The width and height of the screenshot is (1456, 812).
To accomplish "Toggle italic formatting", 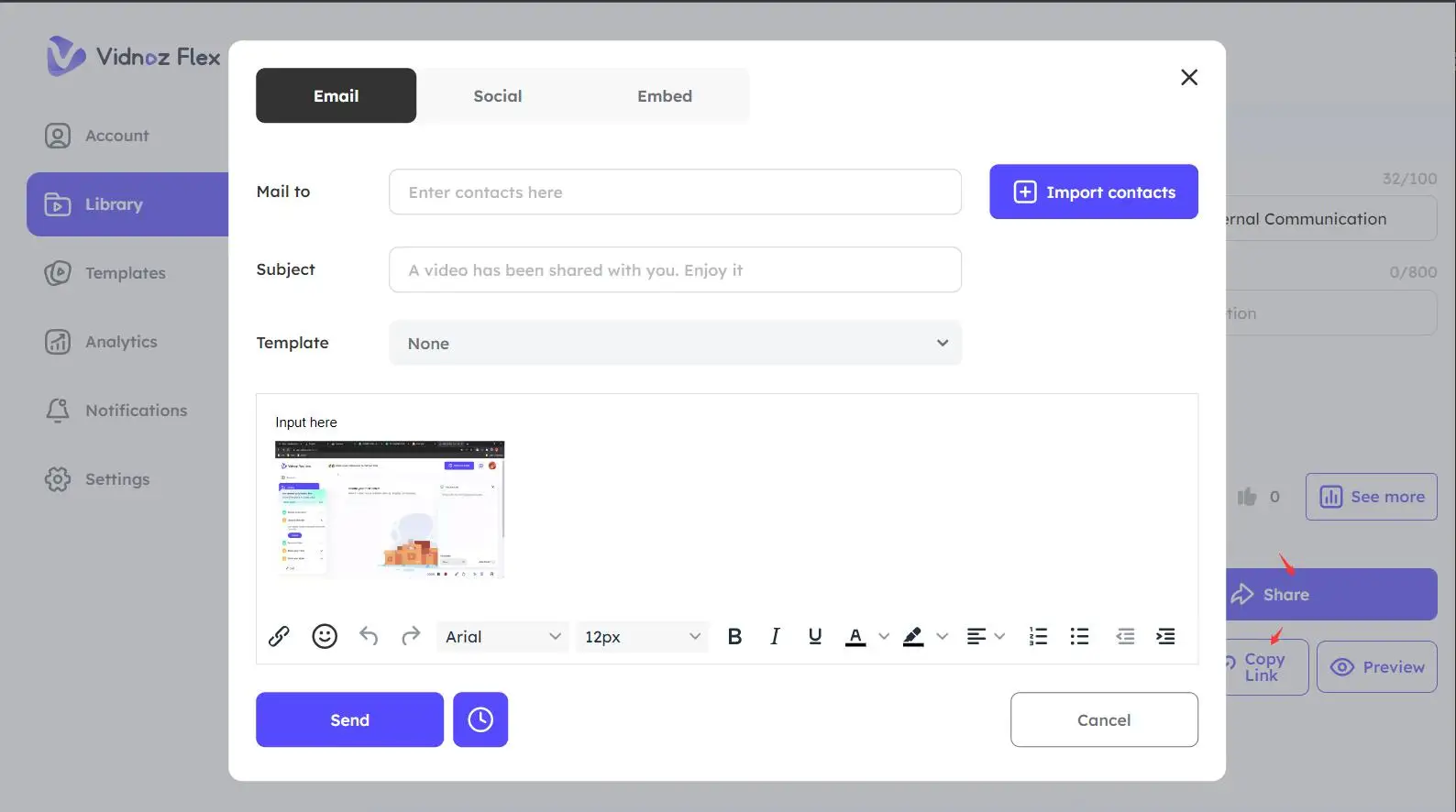I will (775, 636).
